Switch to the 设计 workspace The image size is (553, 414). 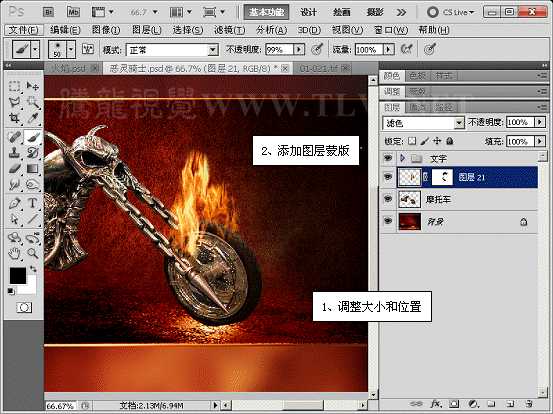pyautogui.click(x=308, y=12)
